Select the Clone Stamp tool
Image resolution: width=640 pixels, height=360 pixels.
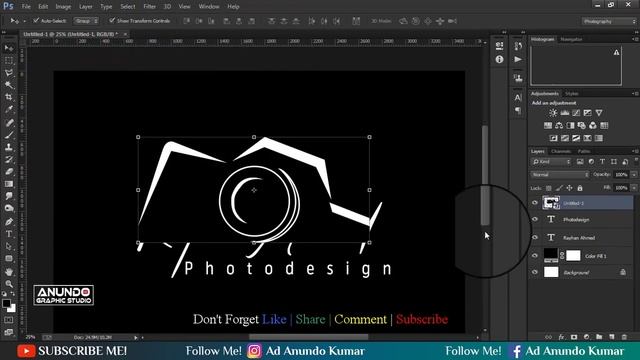tap(9, 147)
